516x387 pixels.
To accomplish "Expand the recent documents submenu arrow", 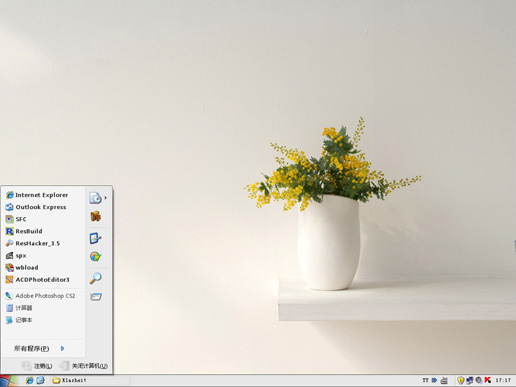I will tap(105, 198).
